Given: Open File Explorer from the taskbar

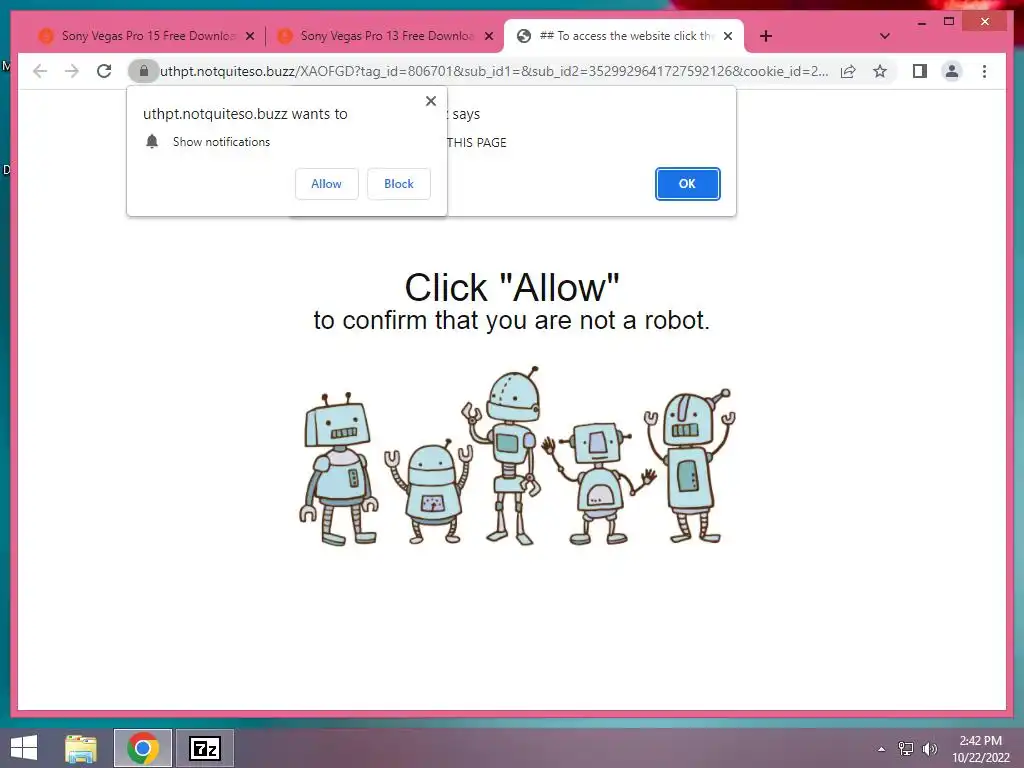Looking at the screenshot, I should 81,748.
